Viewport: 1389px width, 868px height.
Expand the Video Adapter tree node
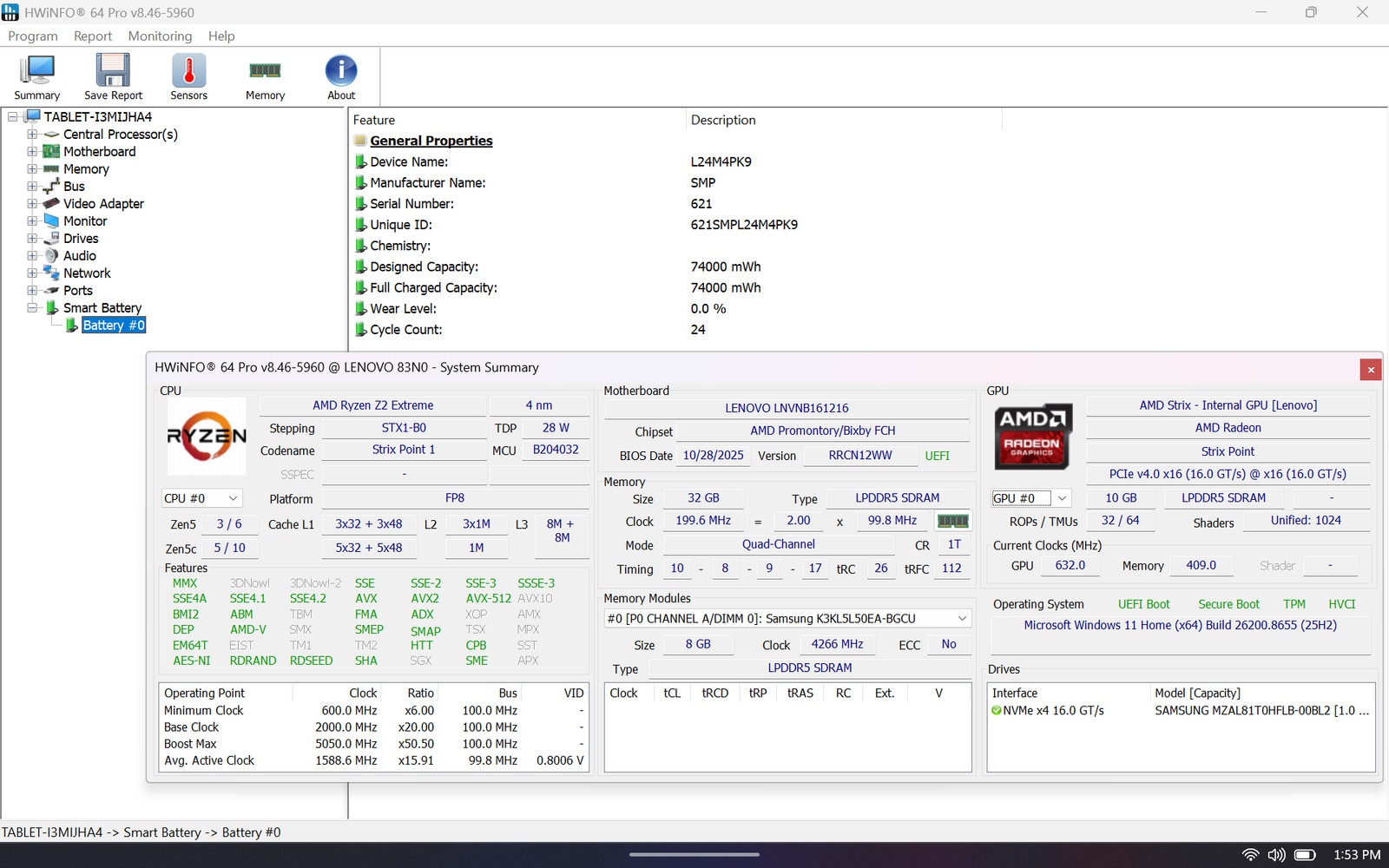[32, 204]
